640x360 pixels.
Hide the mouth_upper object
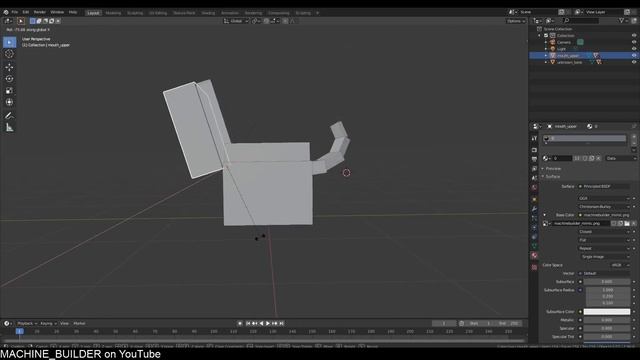point(634,56)
